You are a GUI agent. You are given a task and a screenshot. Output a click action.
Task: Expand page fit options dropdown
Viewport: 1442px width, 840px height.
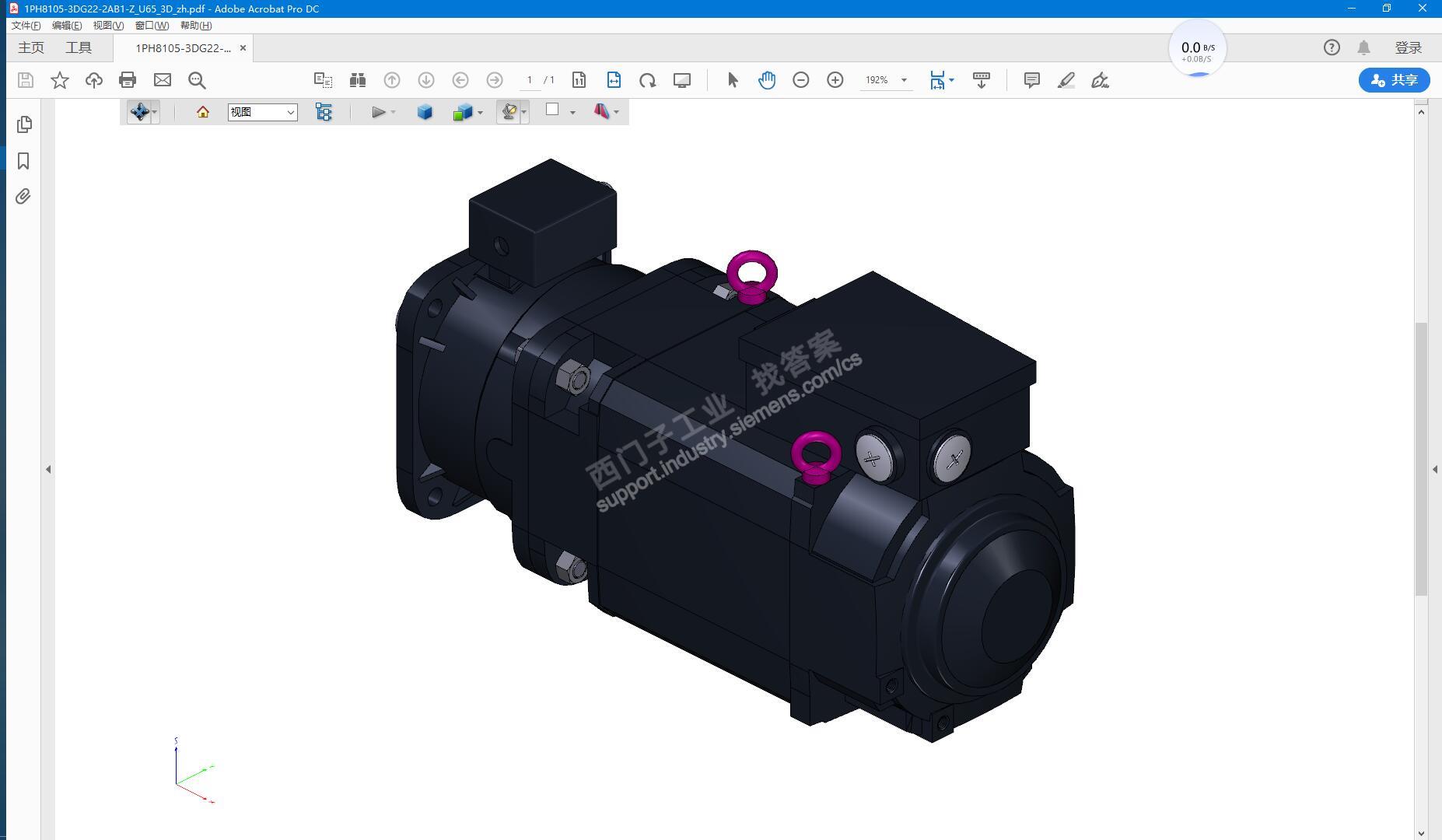click(x=951, y=80)
